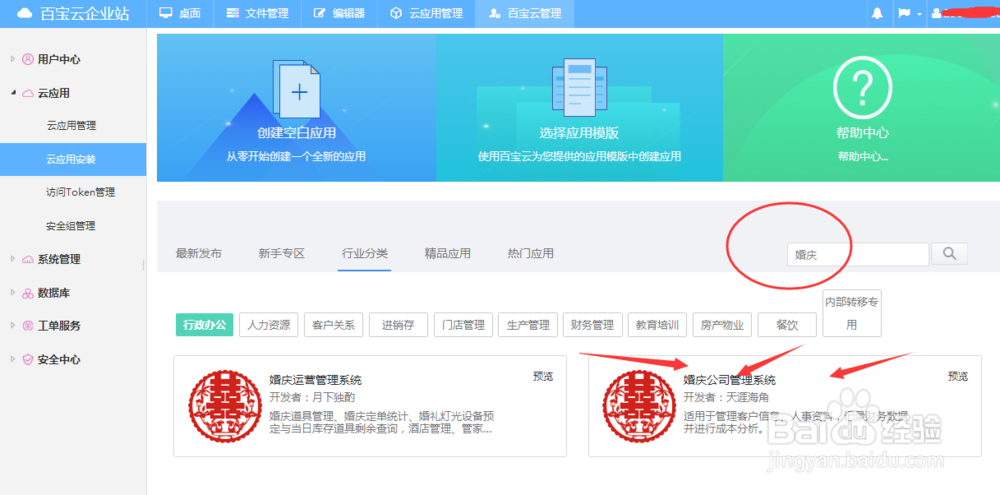
Task: Select the 房产物业 category
Action: coord(723,325)
